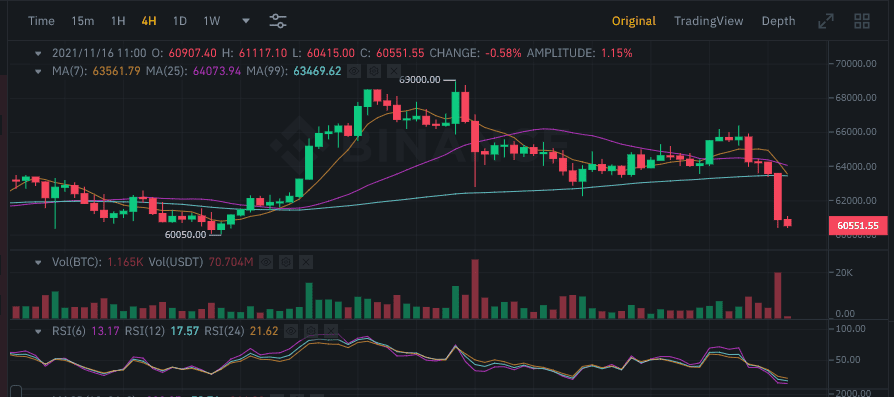Click the 70000.00 price axis label
This screenshot has height=397, width=894.
857,63
